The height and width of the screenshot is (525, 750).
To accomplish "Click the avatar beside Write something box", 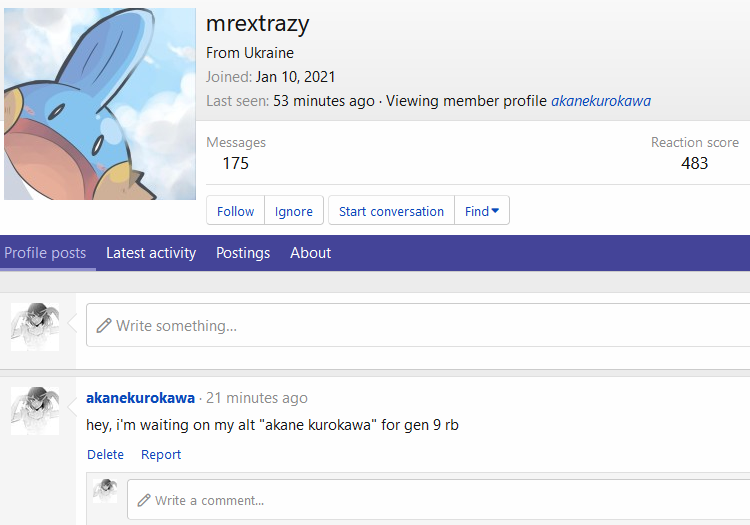I will 35,326.
